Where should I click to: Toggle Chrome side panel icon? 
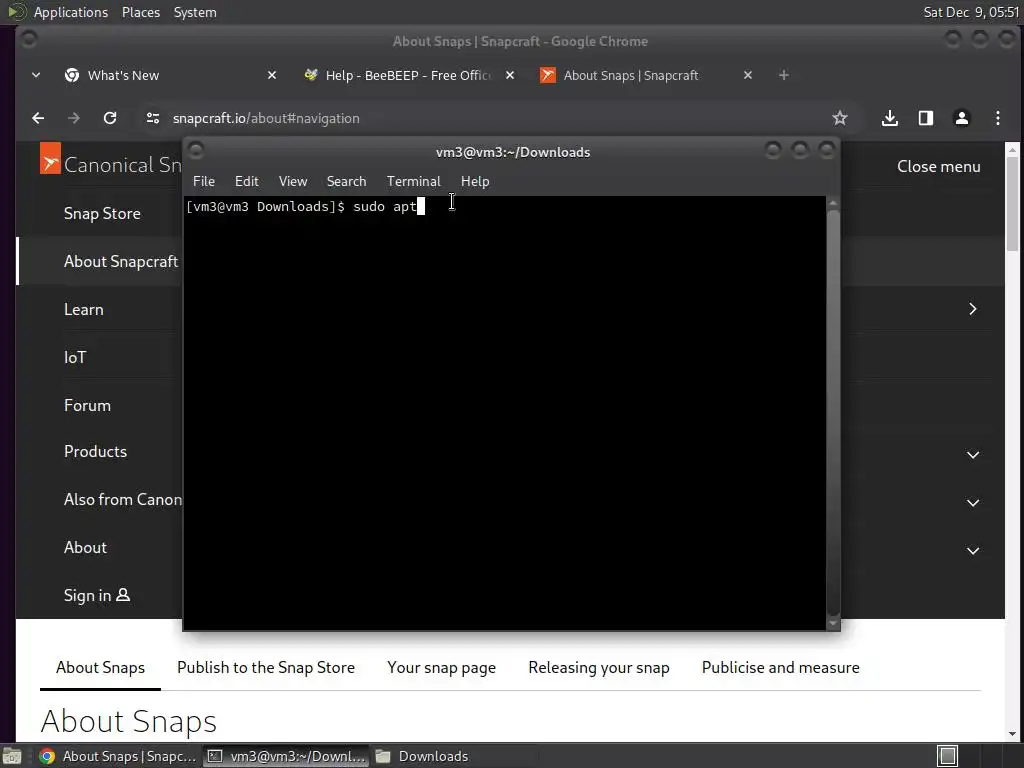point(925,118)
